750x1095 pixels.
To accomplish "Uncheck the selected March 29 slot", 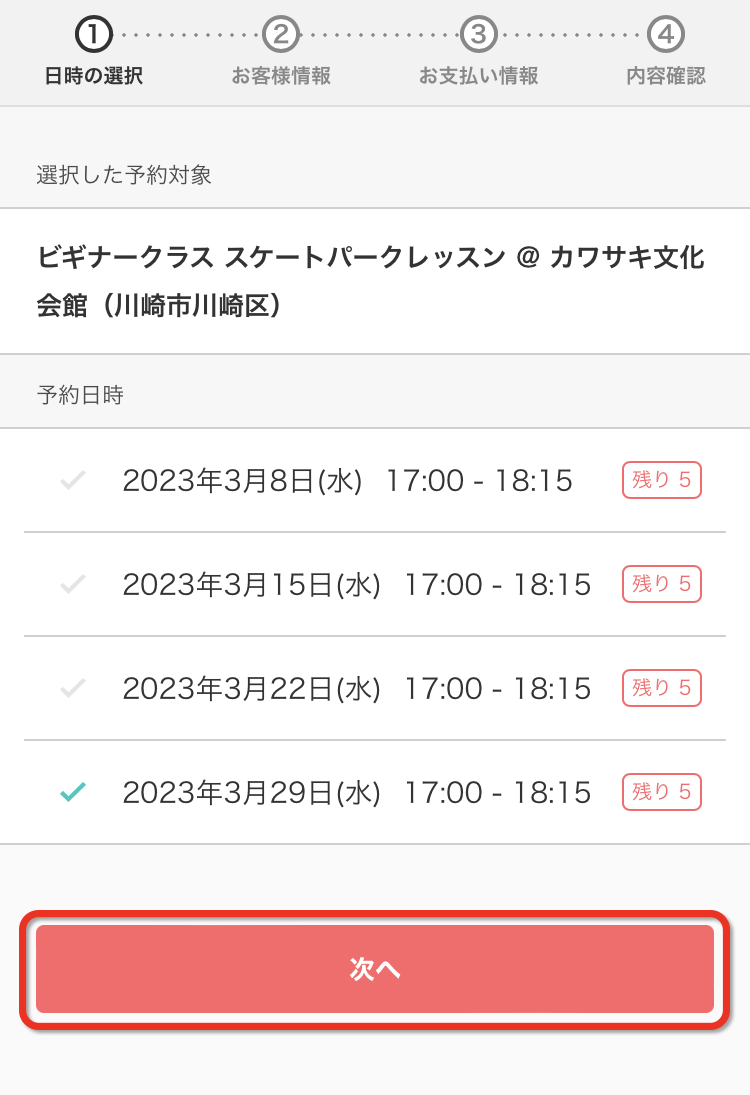I will (73, 792).
